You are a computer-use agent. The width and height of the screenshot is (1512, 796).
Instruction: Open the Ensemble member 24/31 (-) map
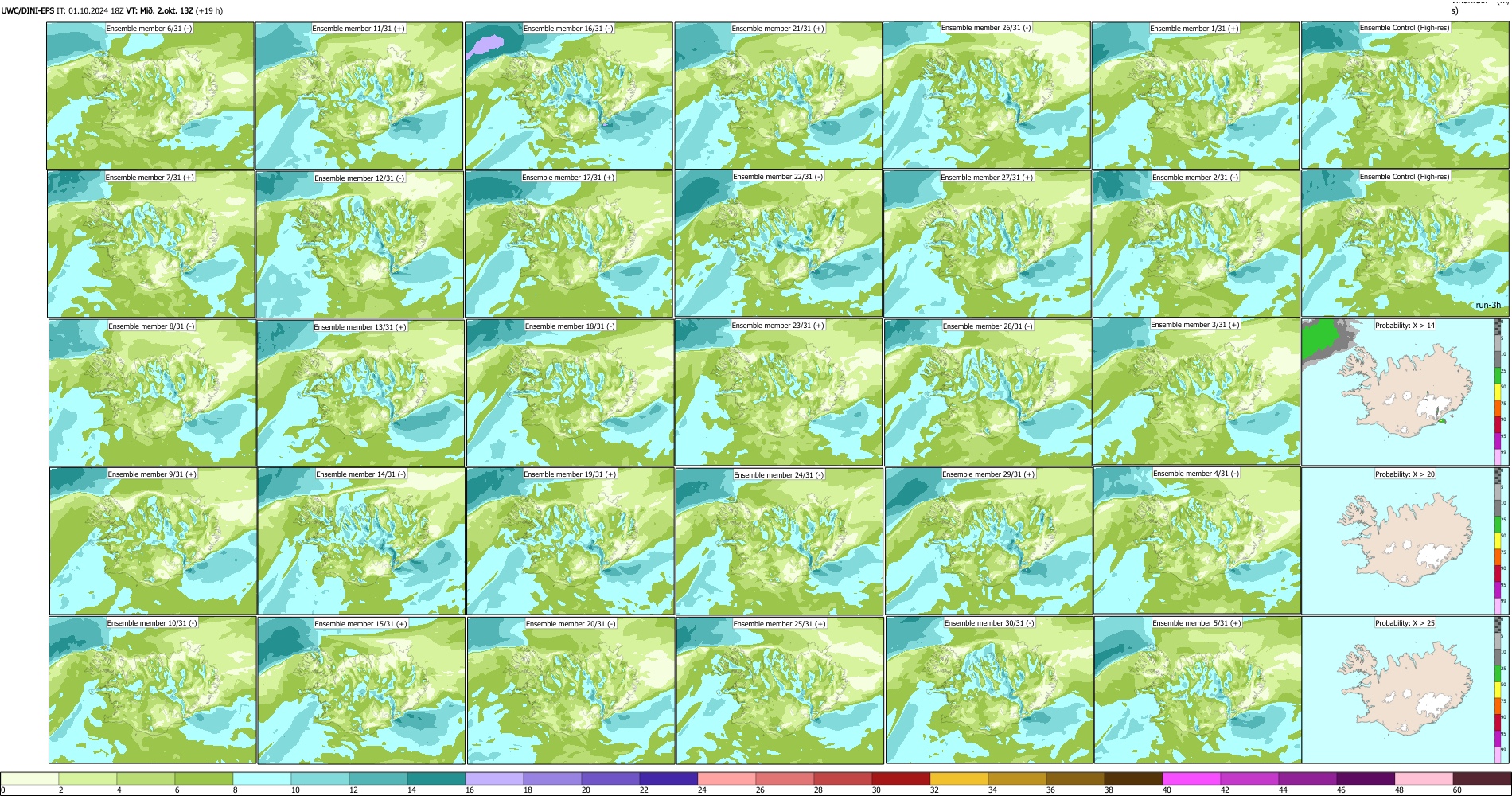[x=779, y=541]
